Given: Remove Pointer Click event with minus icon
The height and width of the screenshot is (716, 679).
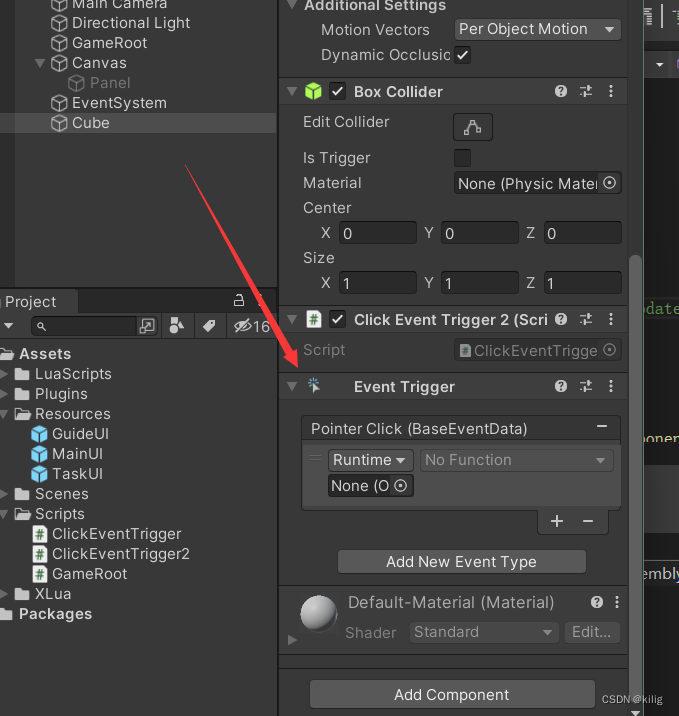Looking at the screenshot, I should pyautogui.click(x=602, y=427).
